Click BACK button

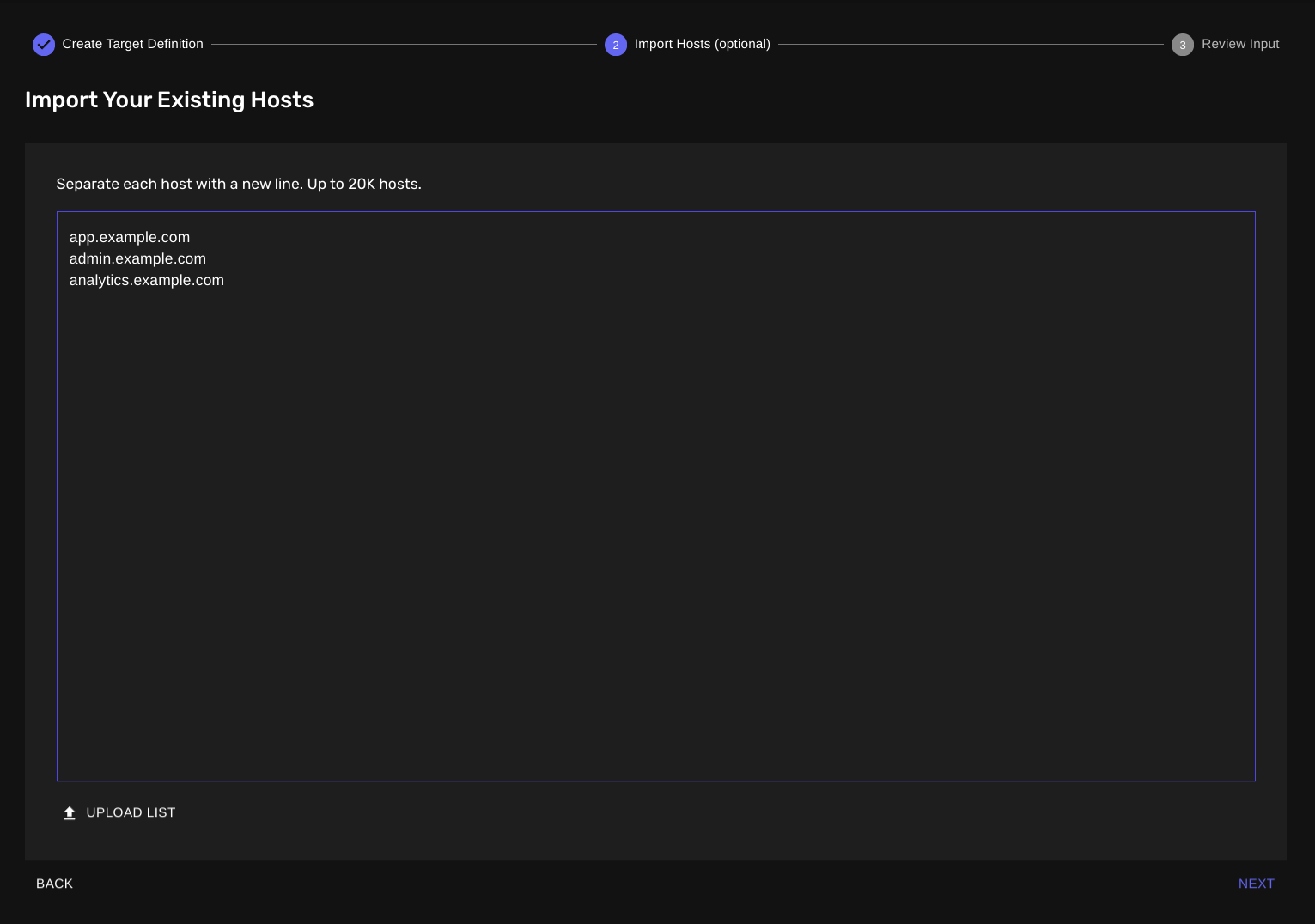(54, 884)
